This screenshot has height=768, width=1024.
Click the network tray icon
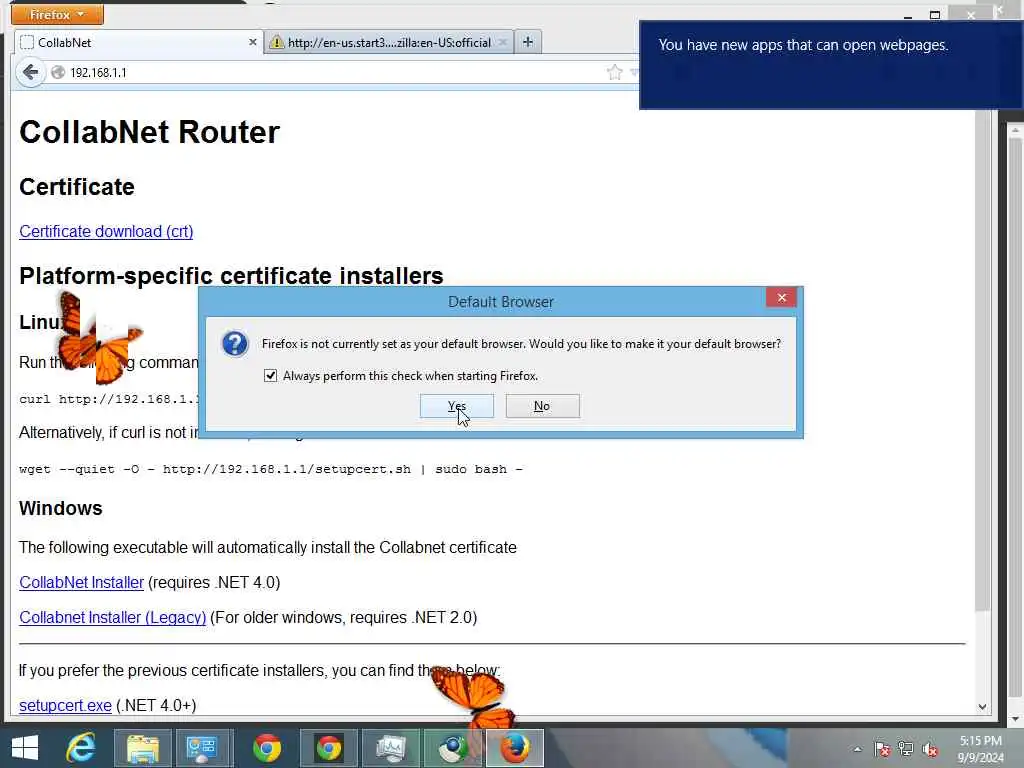coord(906,749)
